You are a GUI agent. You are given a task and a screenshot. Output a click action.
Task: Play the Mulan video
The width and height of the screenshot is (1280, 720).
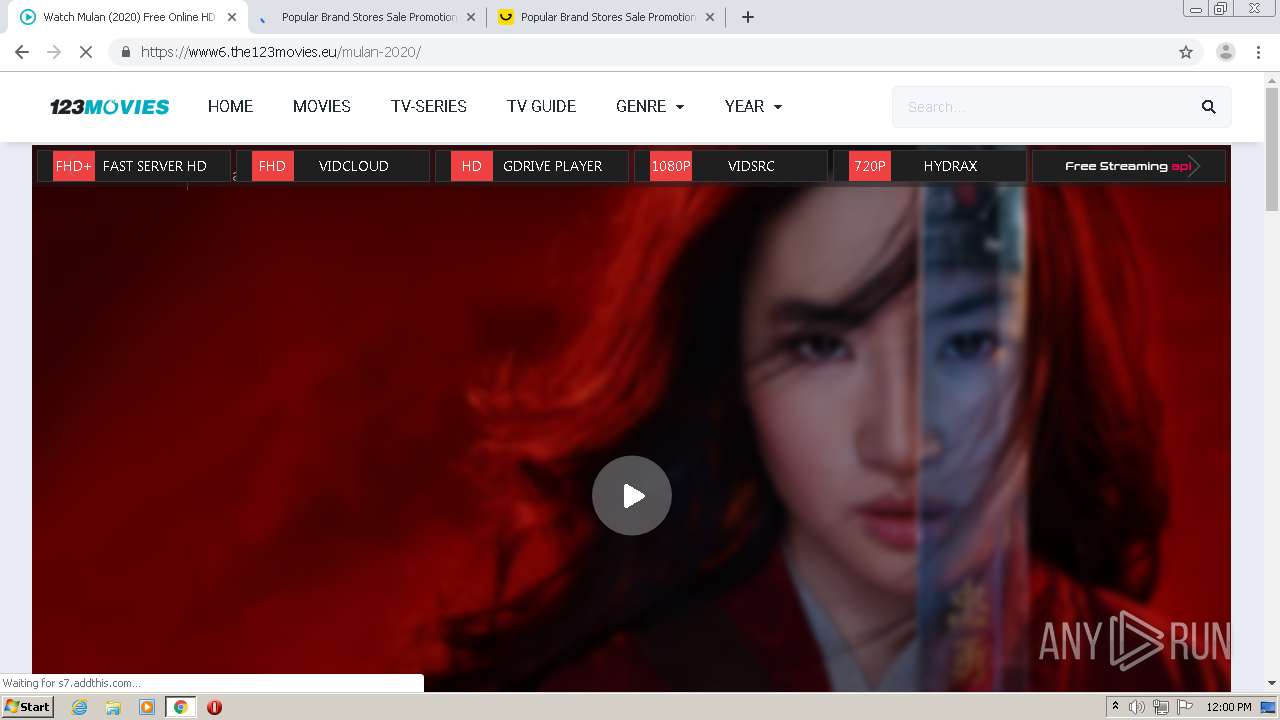[632, 496]
